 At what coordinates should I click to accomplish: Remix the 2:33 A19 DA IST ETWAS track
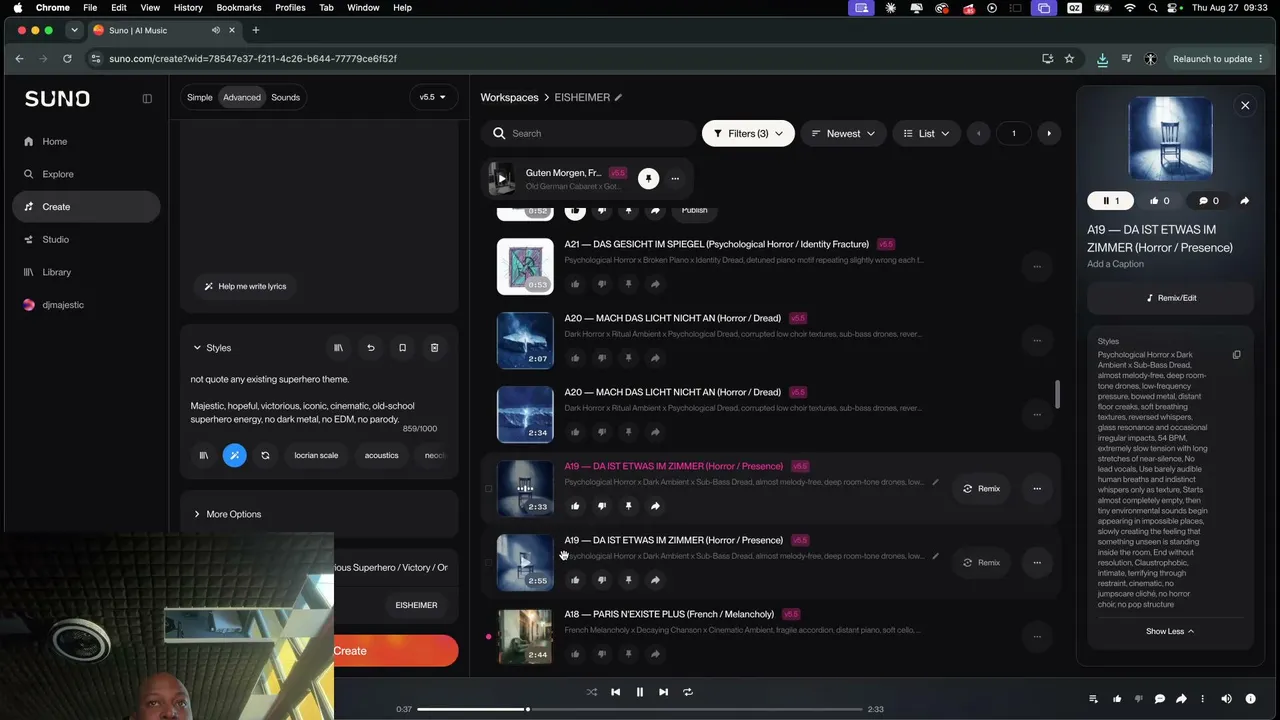click(981, 489)
